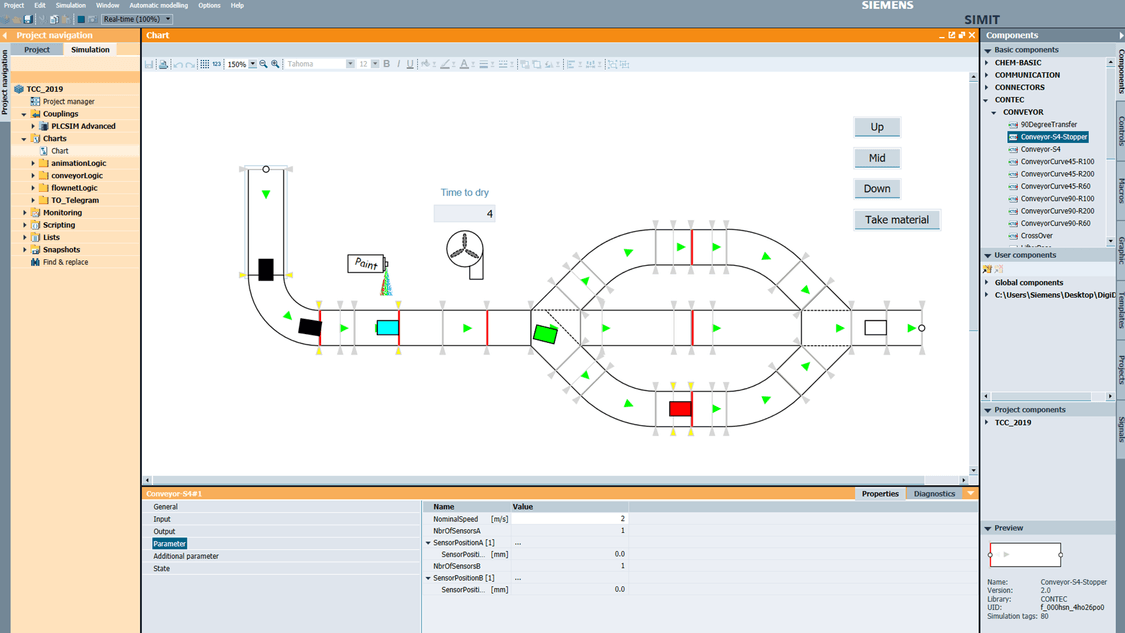Select the red container on the conveyor loop
The width and height of the screenshot is (1125, 633).
tap(679, 407)
